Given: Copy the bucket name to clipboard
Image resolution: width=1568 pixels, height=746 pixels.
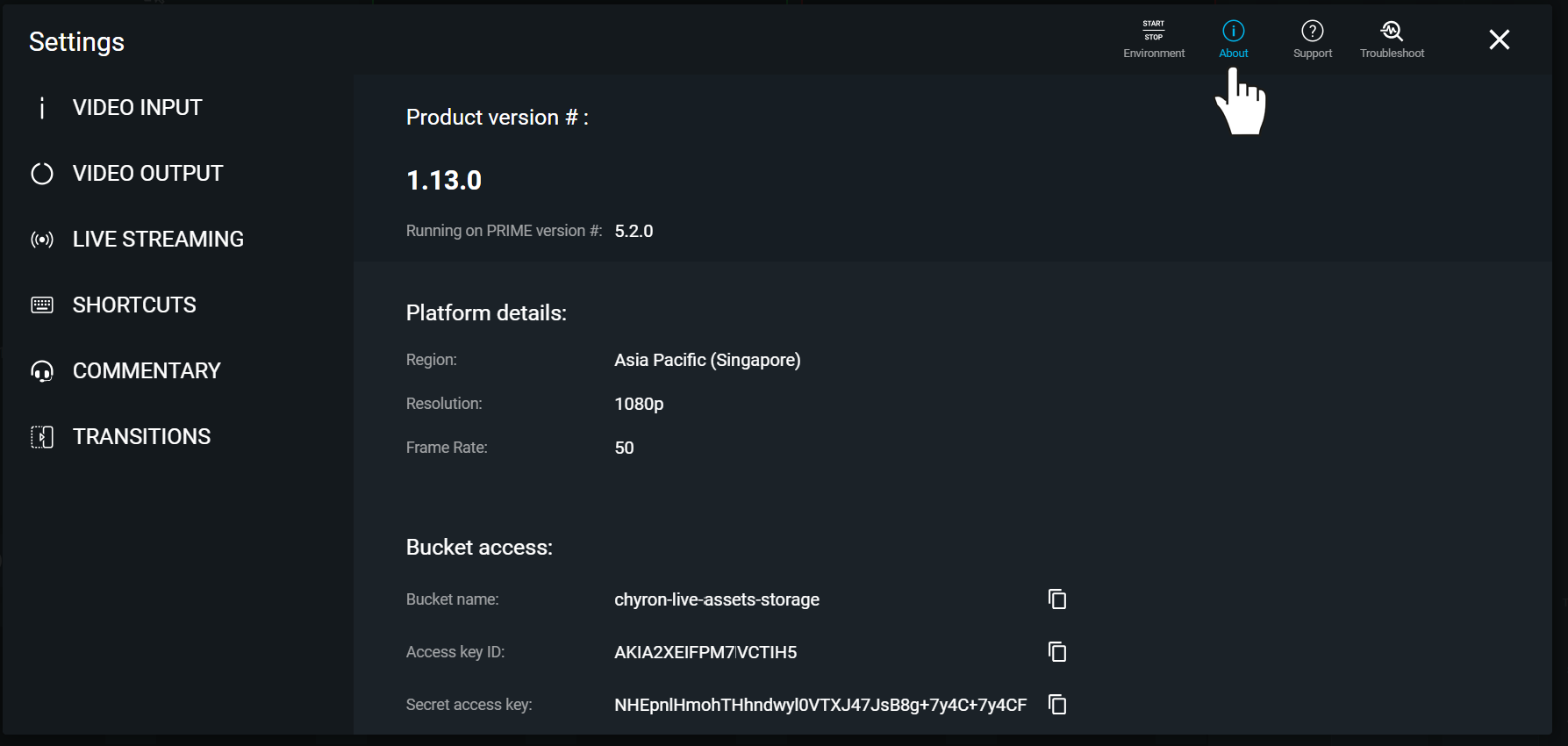Looking at the screenshot, I should [x=1057, y=599].
